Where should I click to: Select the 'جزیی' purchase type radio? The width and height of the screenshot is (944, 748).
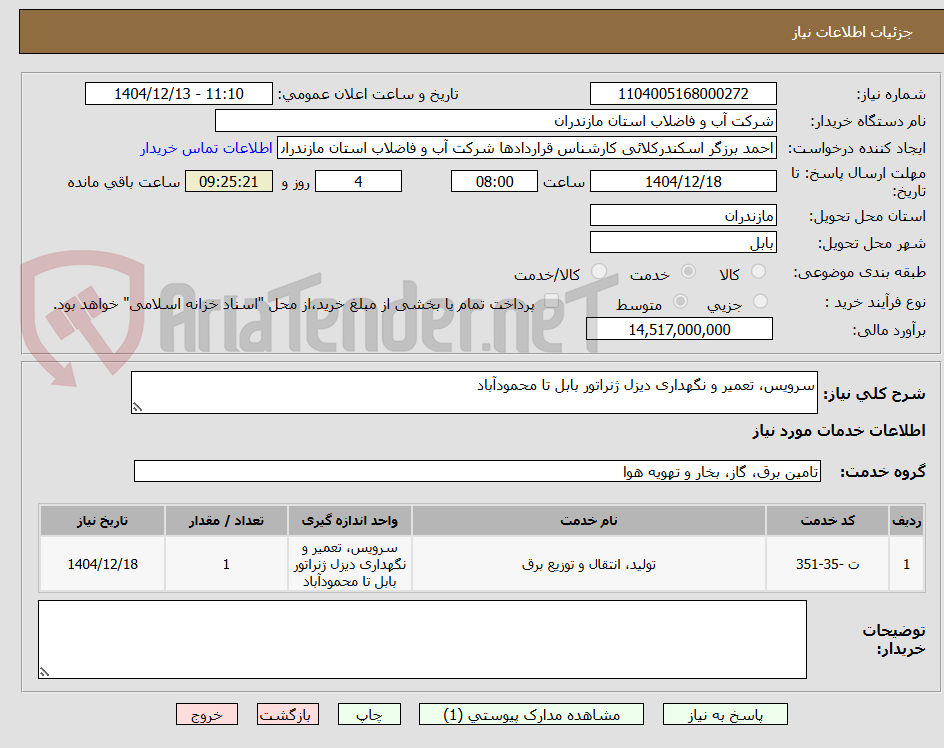[760, 302]
